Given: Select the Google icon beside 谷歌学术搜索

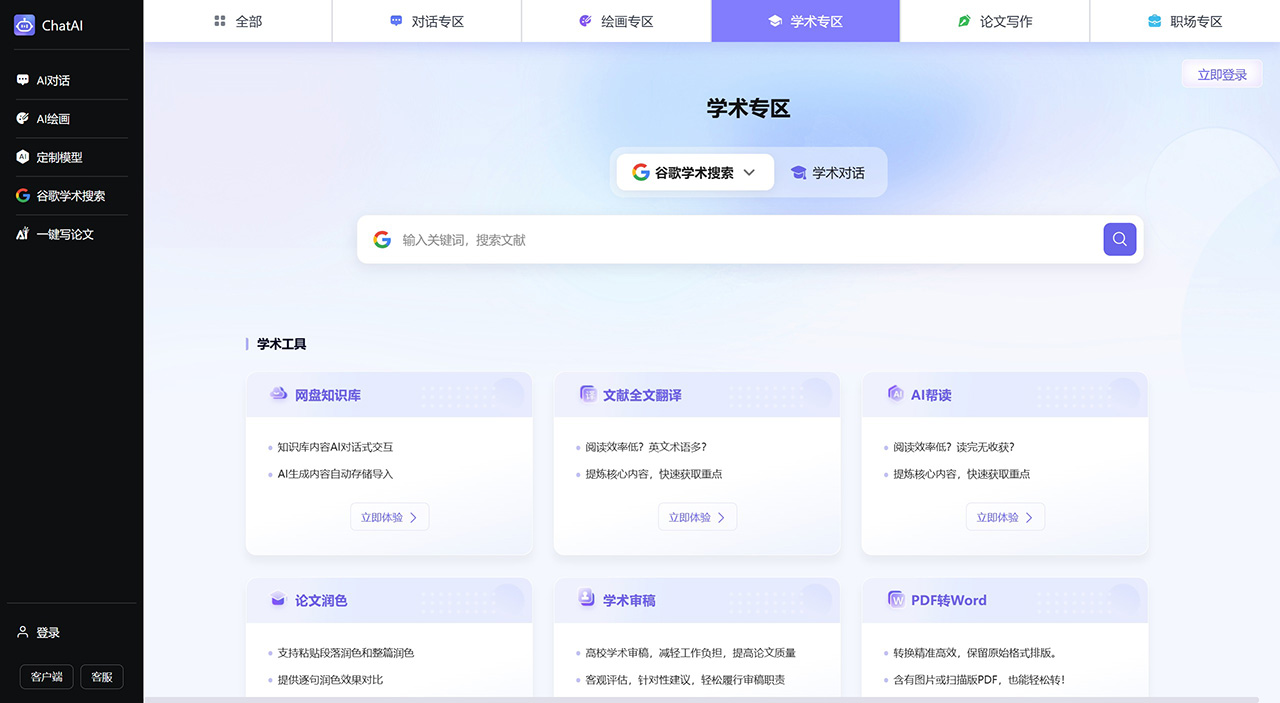Looking at the screenshot, I should [x=24, y=195].
